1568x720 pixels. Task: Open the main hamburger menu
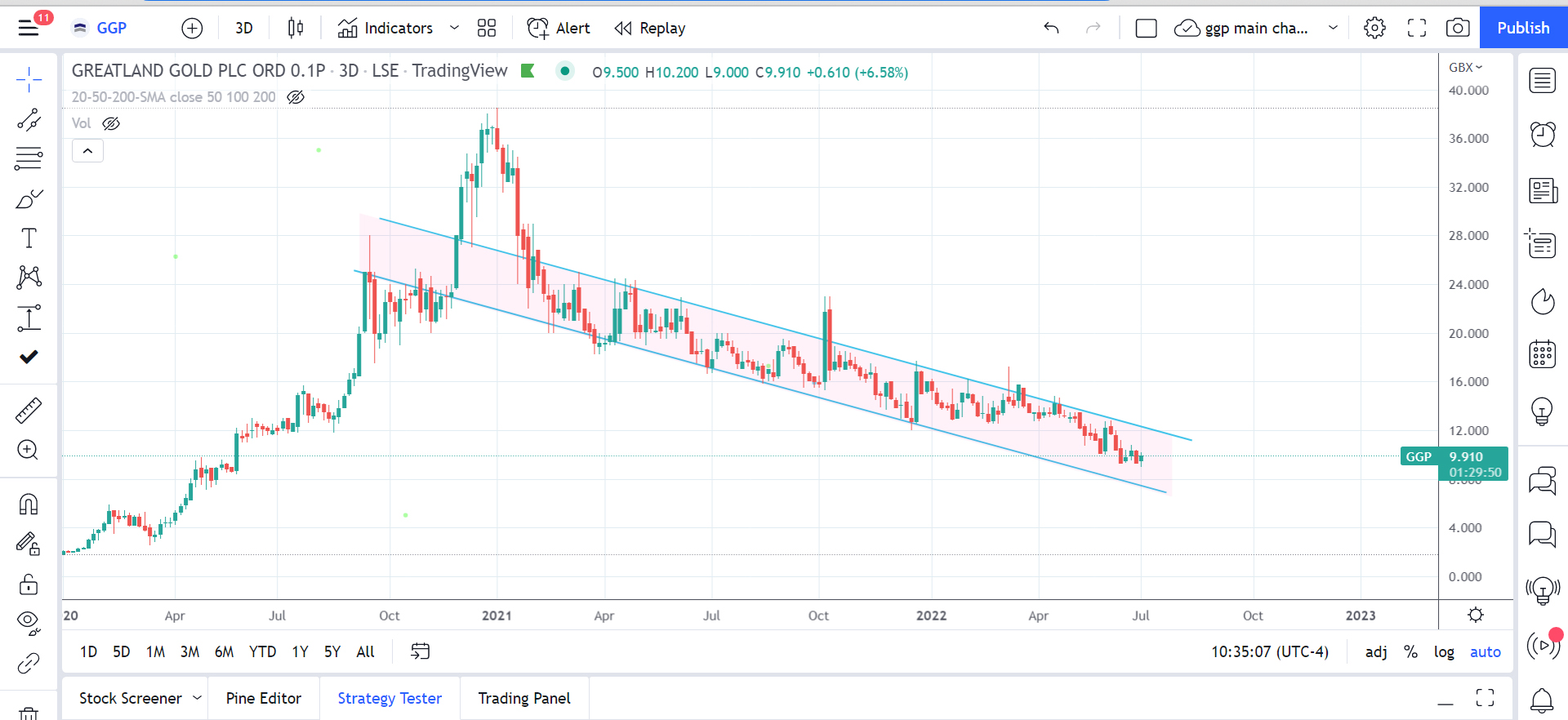pos(29,28)
